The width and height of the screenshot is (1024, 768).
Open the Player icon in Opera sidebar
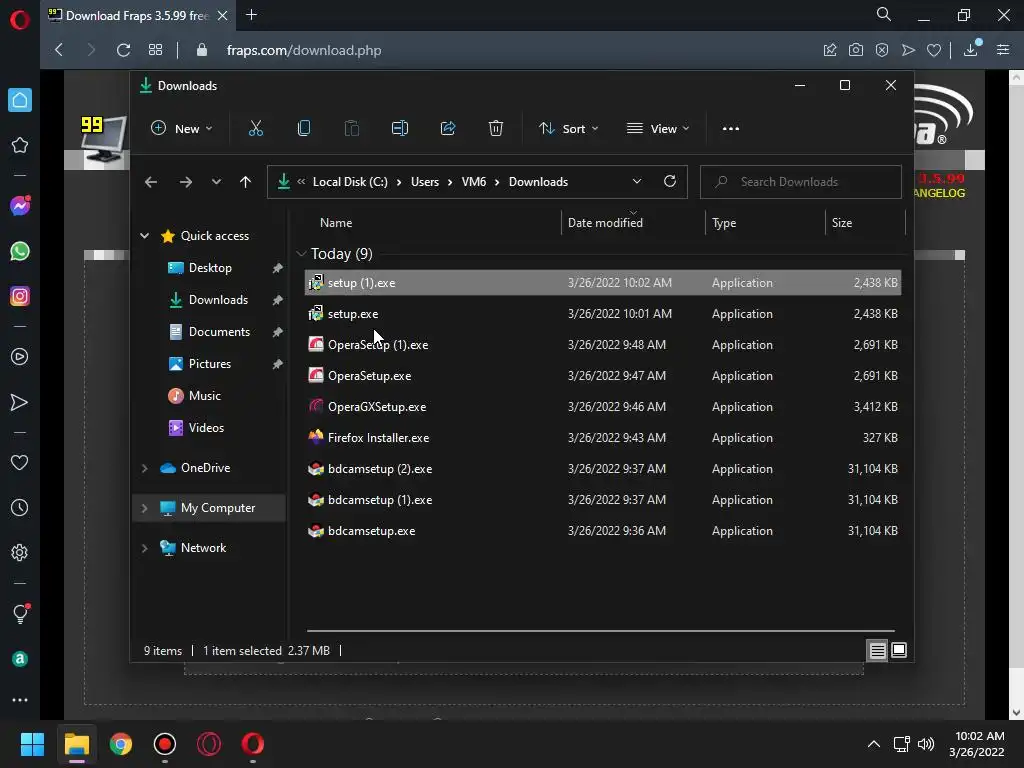(x=20, y=357)
